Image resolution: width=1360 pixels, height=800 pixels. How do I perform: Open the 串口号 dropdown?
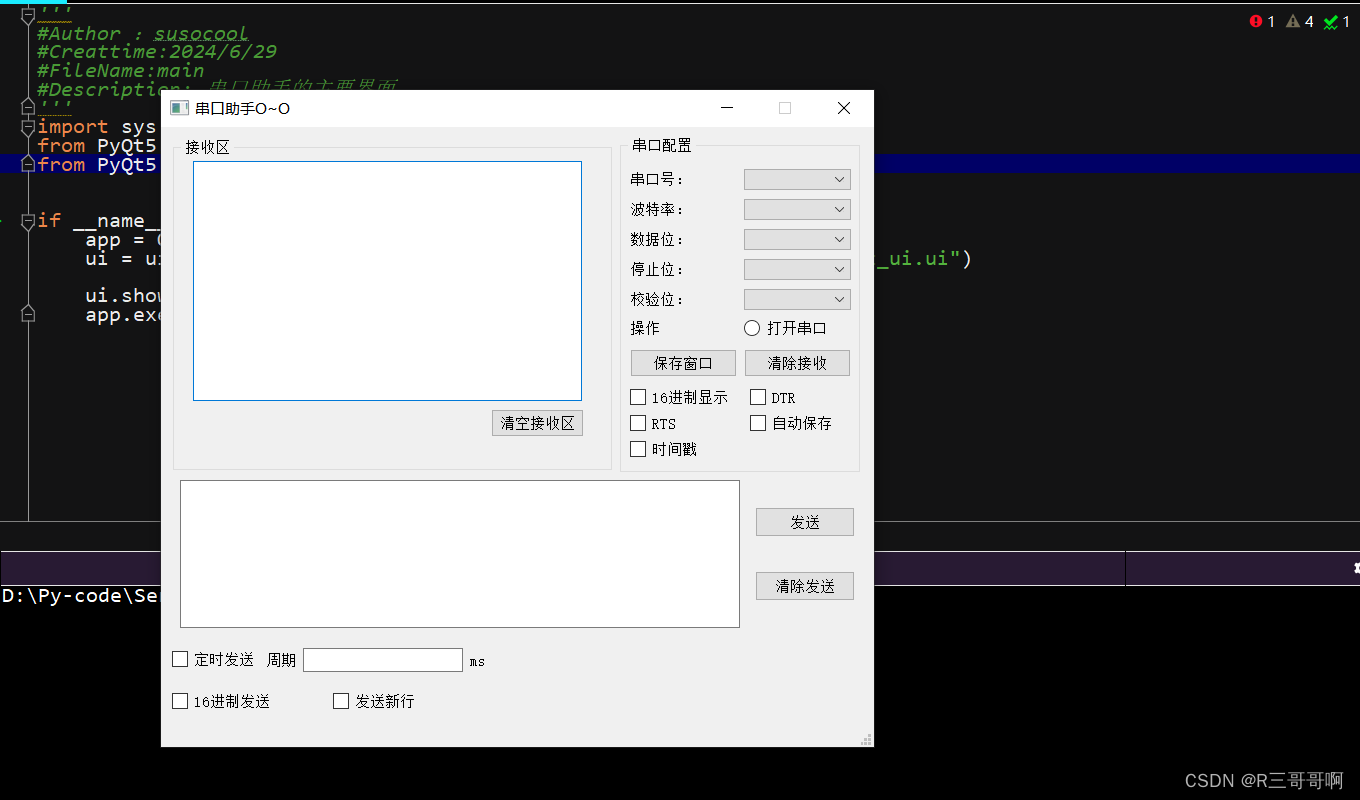[x=797, y=179]
